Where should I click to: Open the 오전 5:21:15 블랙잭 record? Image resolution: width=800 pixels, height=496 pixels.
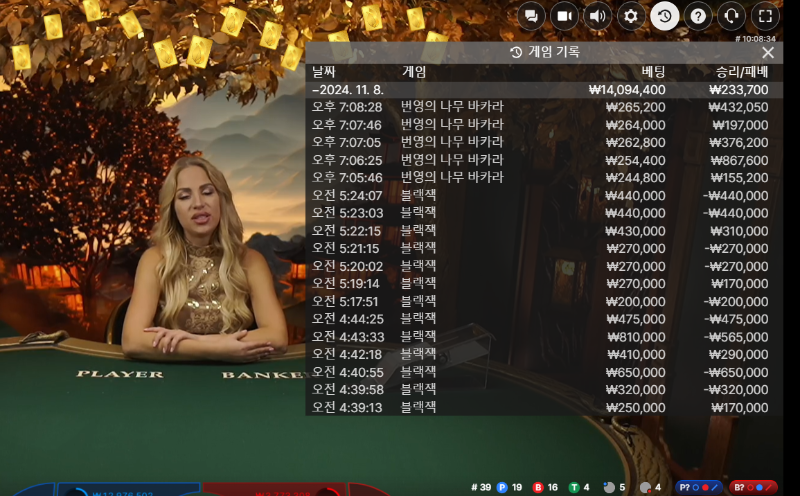pyautogui.click(x=544, y=249)
